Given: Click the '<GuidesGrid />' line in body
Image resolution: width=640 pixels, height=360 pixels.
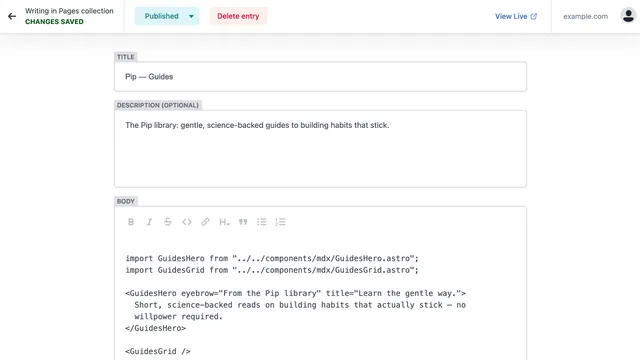Looking at the screenshot, I should click(158, 351).
